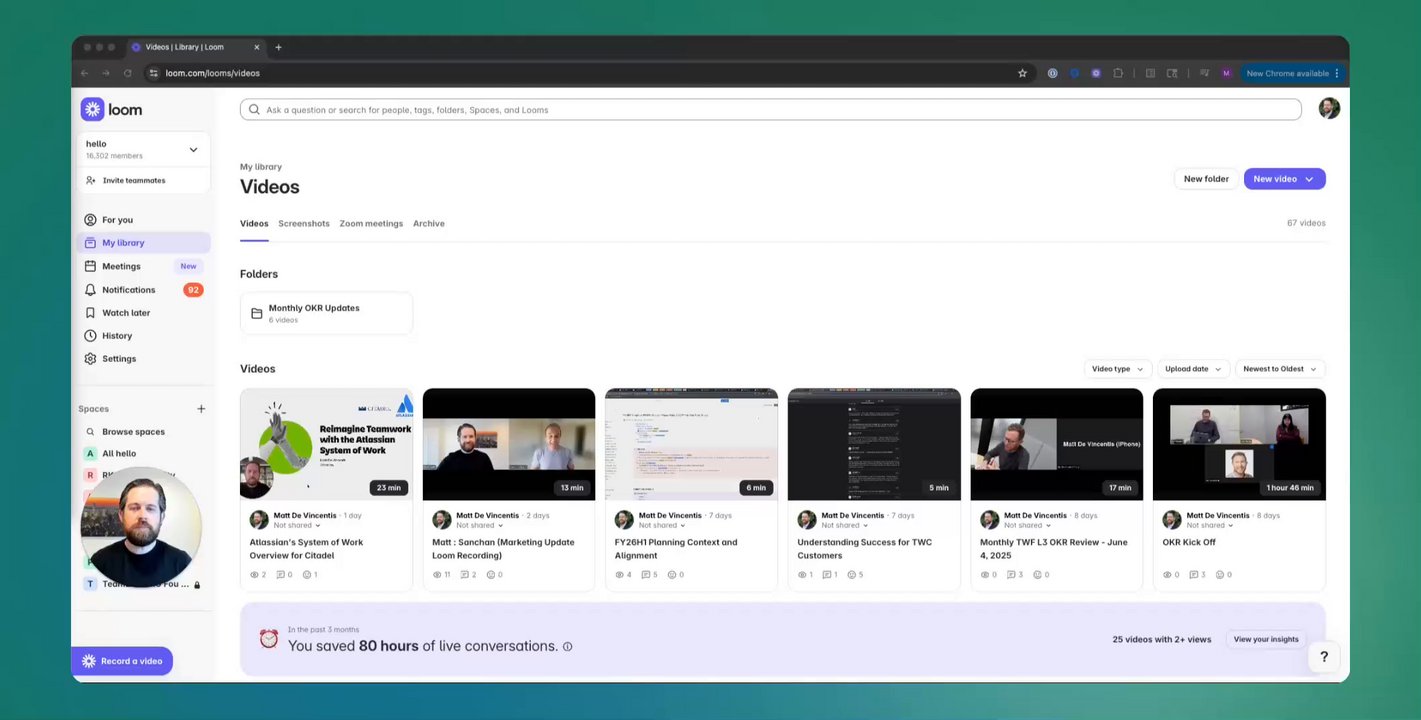
Task: Click the 92 notifications badge
Action: point(193,290)
